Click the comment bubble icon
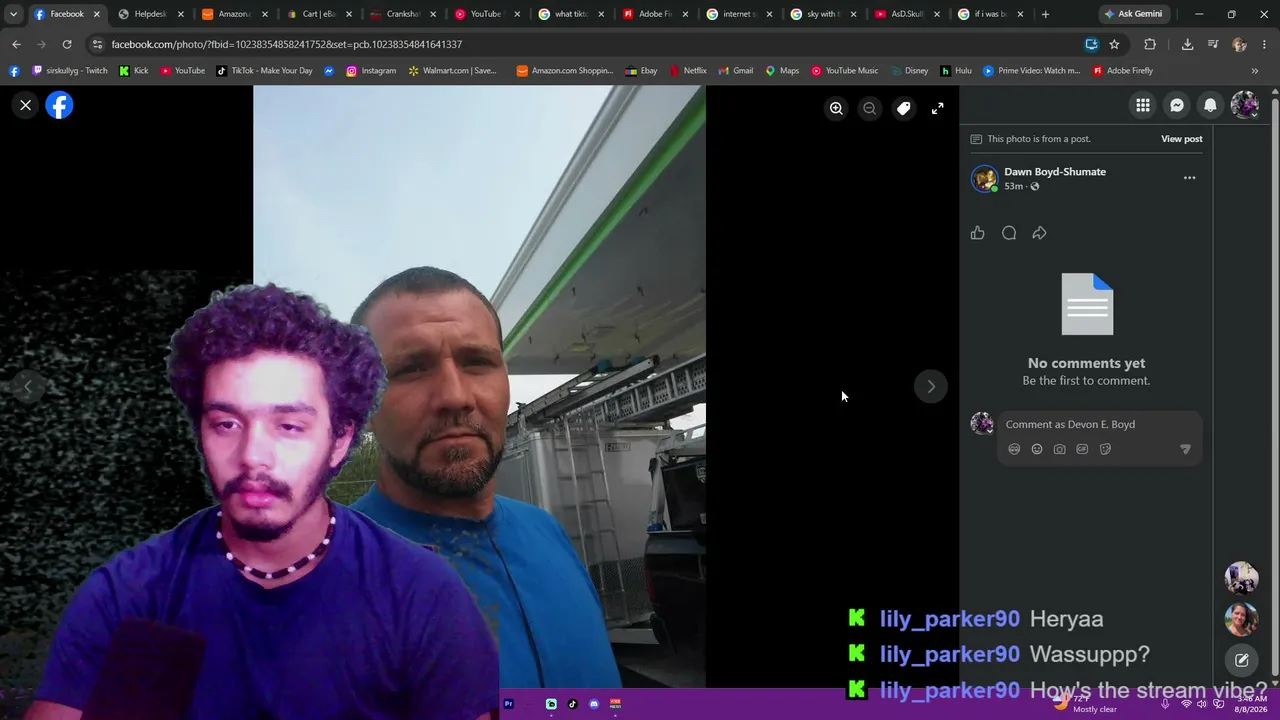 1009,233
